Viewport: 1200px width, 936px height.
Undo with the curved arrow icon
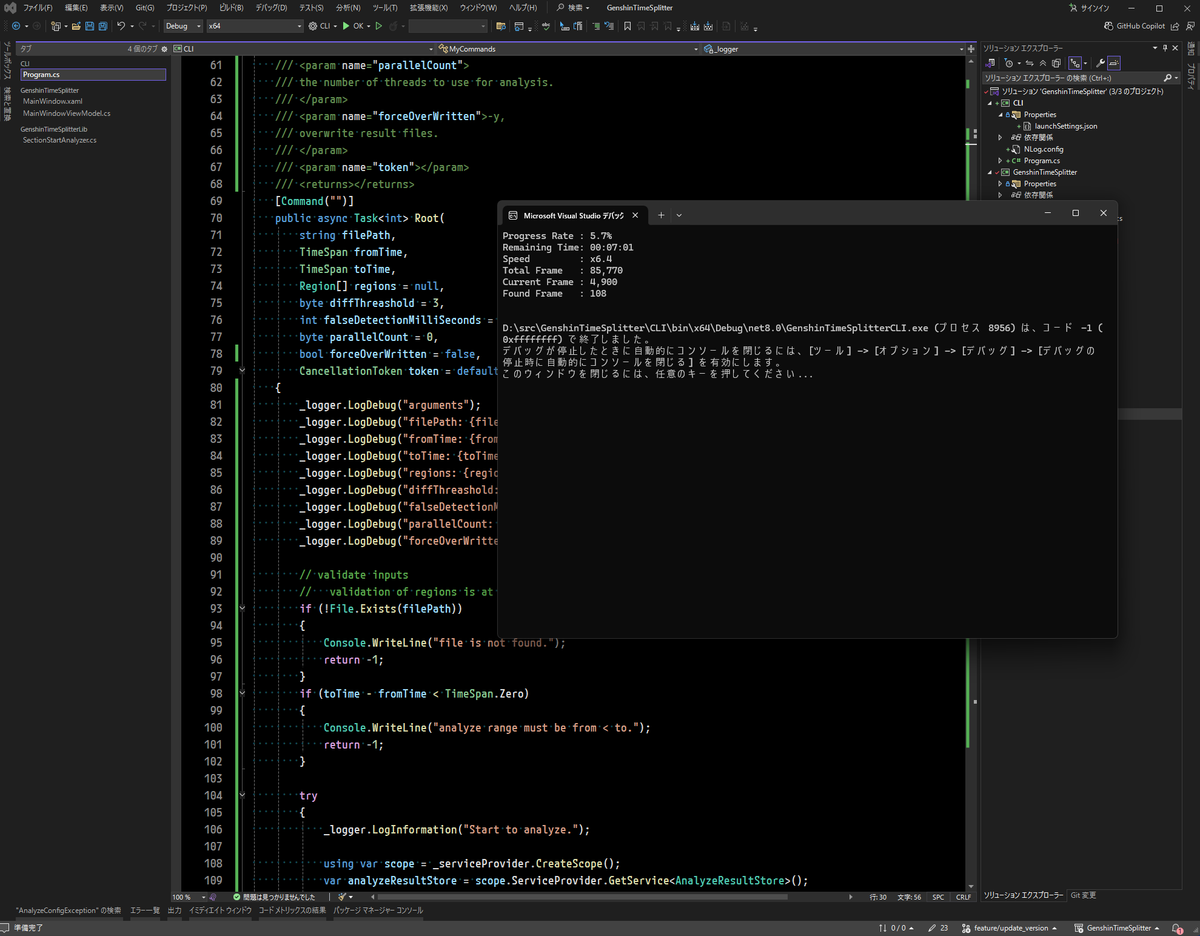(x=121, y=25)
